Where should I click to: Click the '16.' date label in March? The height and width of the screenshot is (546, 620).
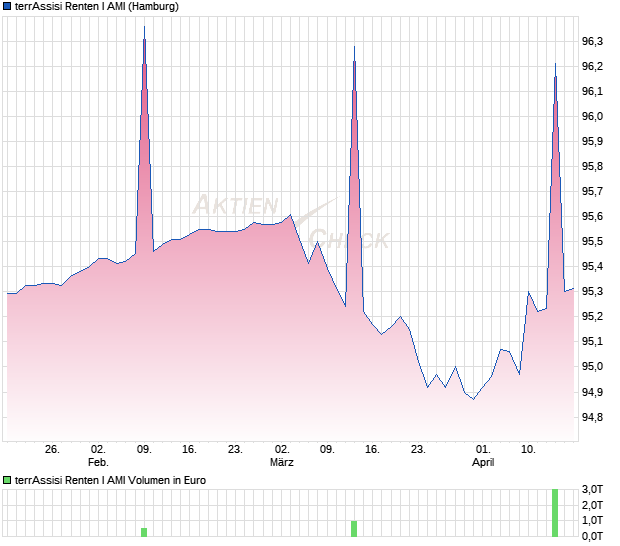coord(372,450)
